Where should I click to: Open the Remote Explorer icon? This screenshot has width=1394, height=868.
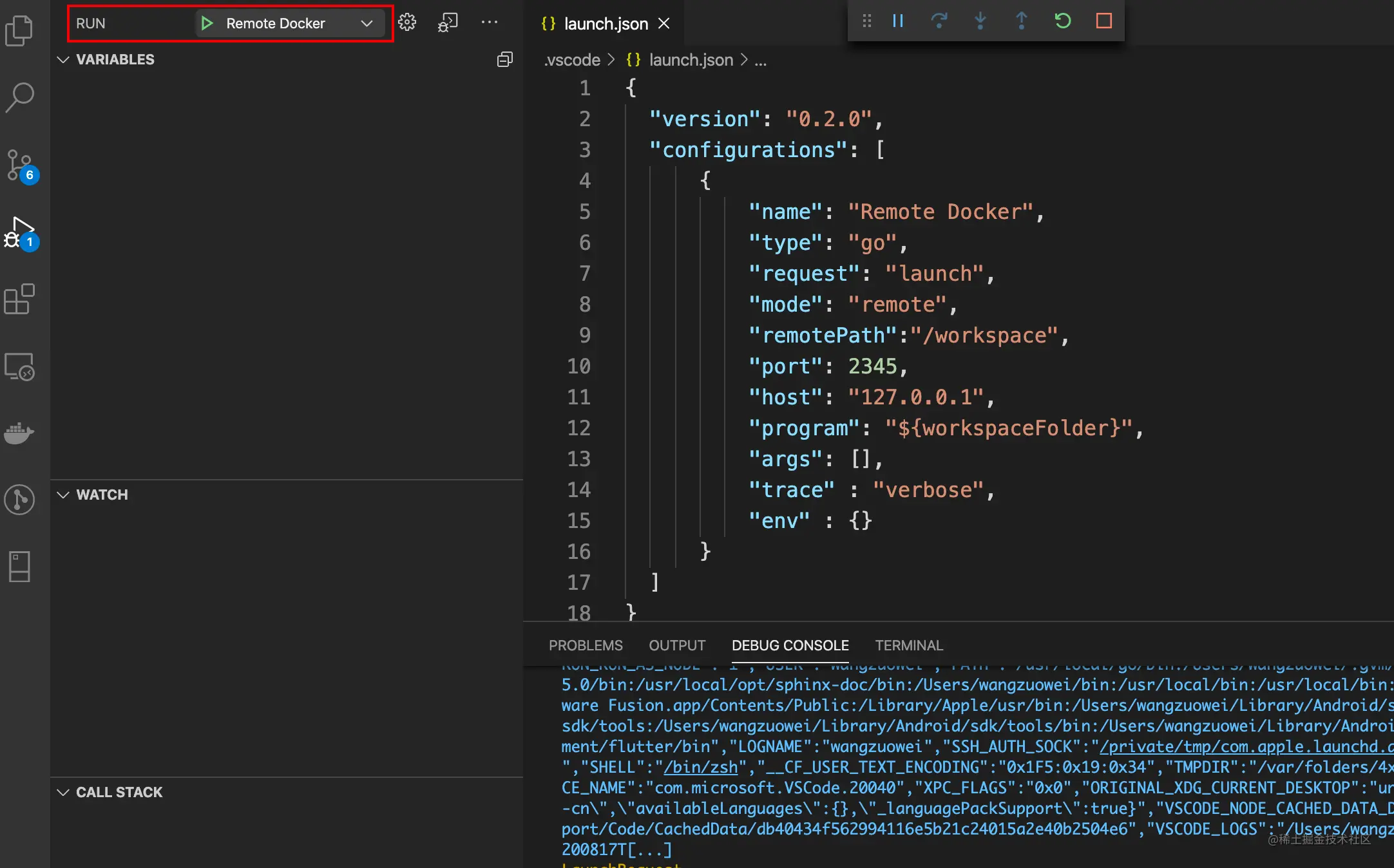19,367
